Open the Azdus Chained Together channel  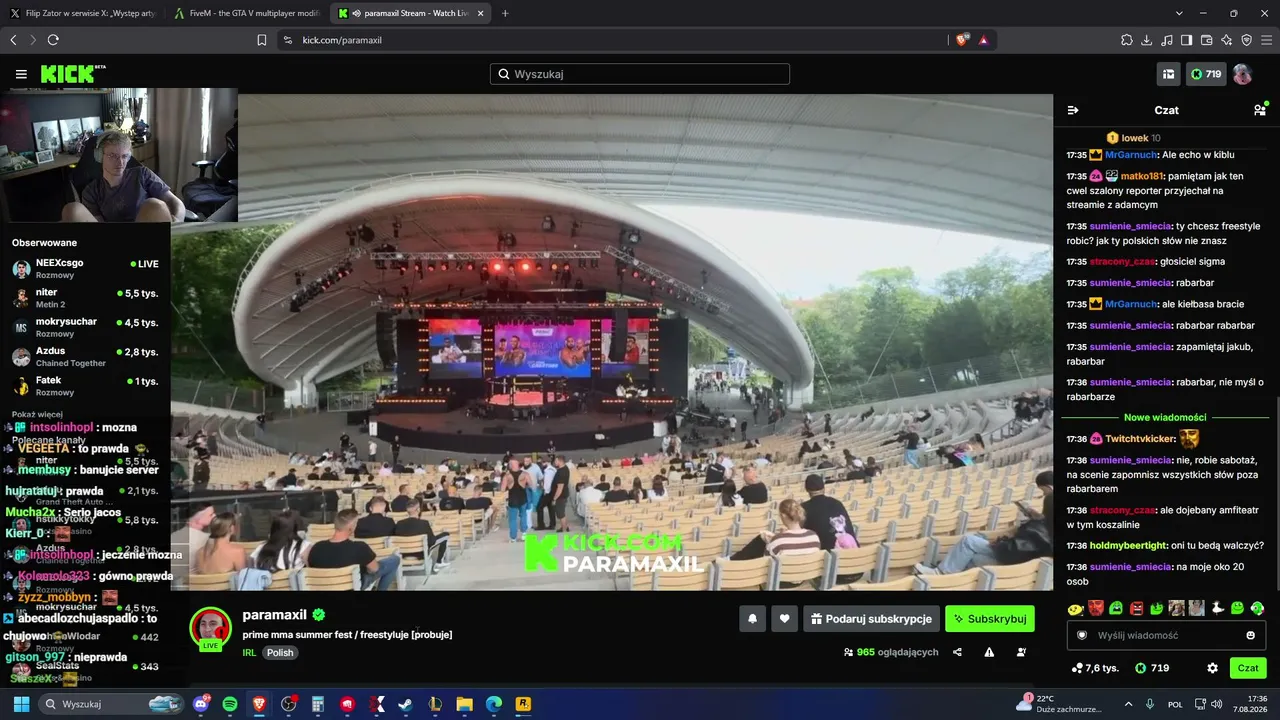(85, 357)
